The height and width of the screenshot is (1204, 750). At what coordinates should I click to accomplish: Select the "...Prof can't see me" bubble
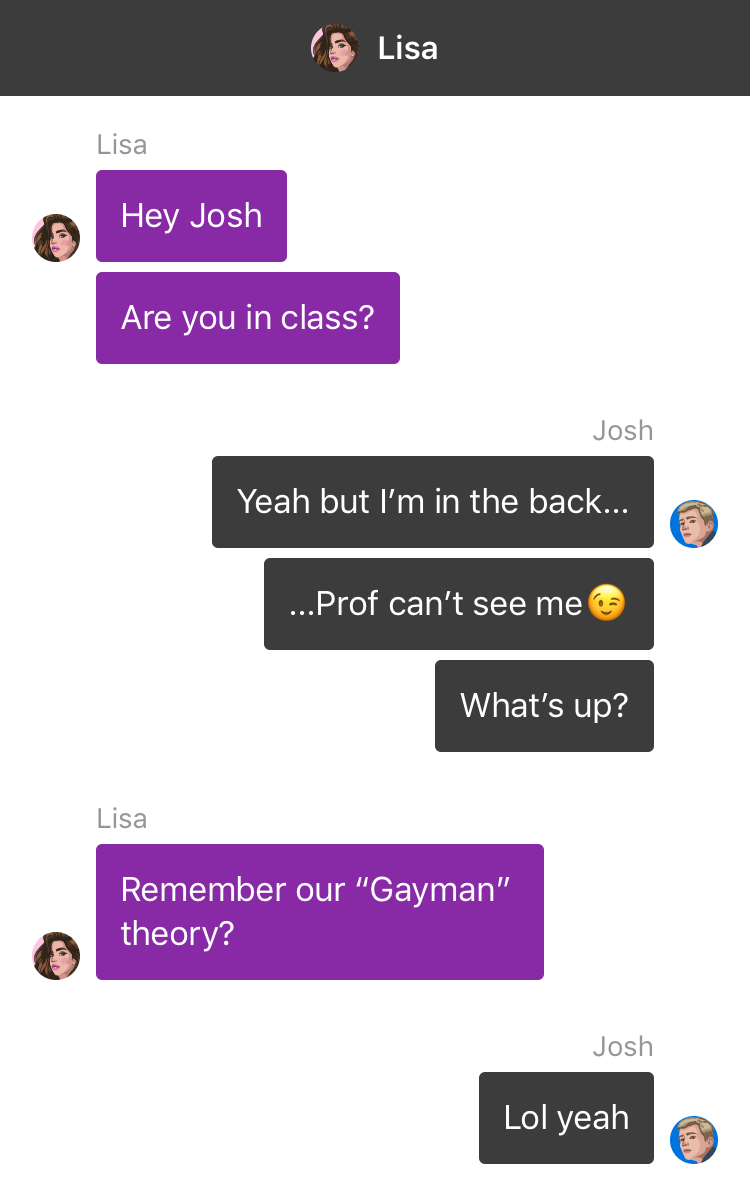[459, 604]
